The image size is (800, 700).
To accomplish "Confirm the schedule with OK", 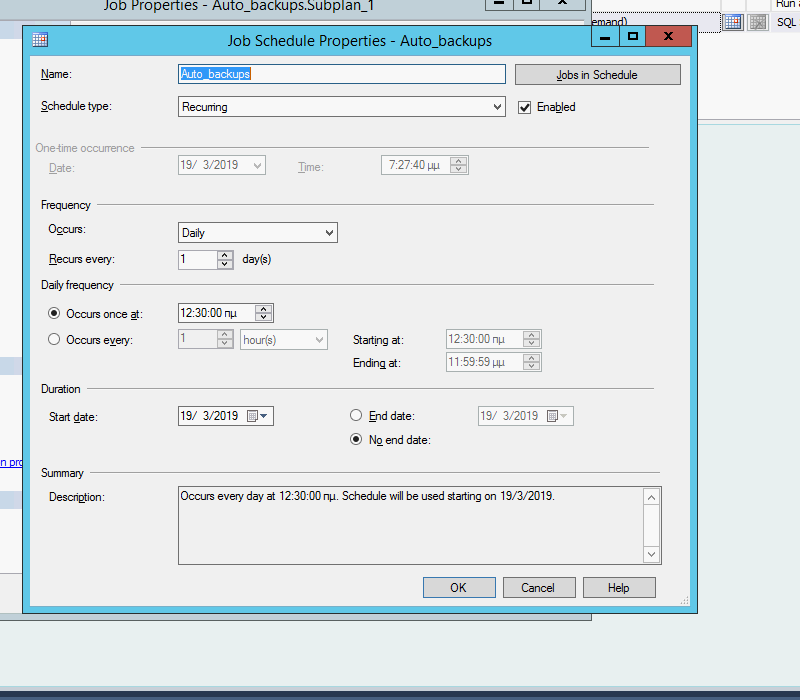I will coord(459,588).
